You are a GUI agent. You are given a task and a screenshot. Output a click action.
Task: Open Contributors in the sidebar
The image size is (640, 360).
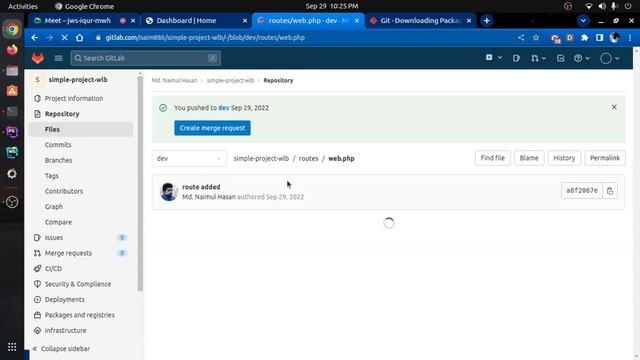(64, 191)
